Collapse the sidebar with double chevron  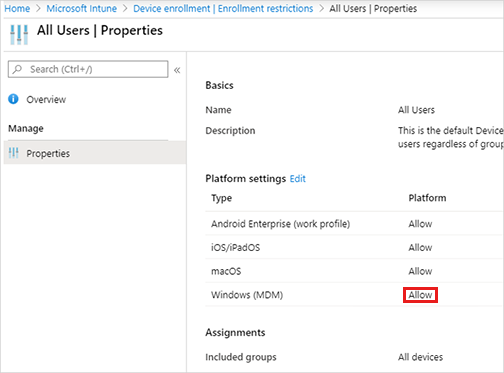click(177, 70)
